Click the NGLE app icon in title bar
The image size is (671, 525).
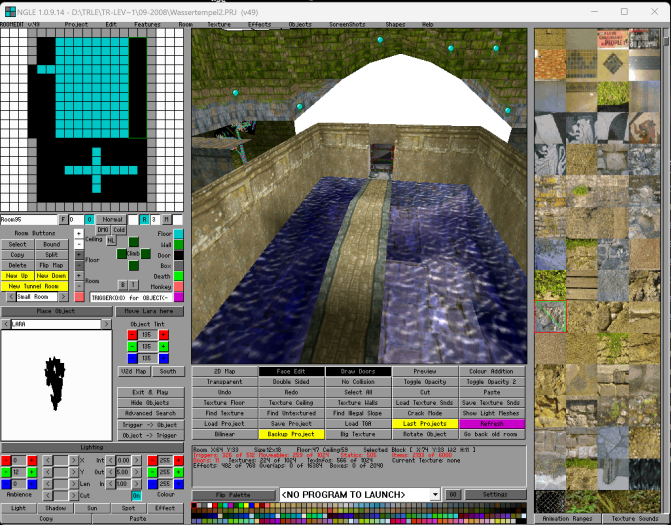[10, 12]
